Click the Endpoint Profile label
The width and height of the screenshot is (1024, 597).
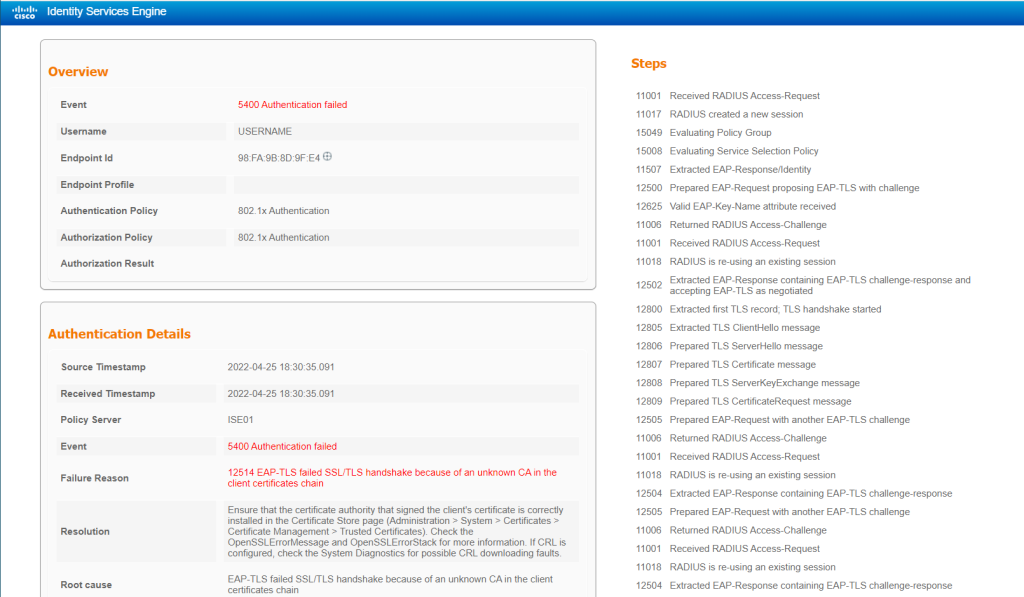point(97,185)
